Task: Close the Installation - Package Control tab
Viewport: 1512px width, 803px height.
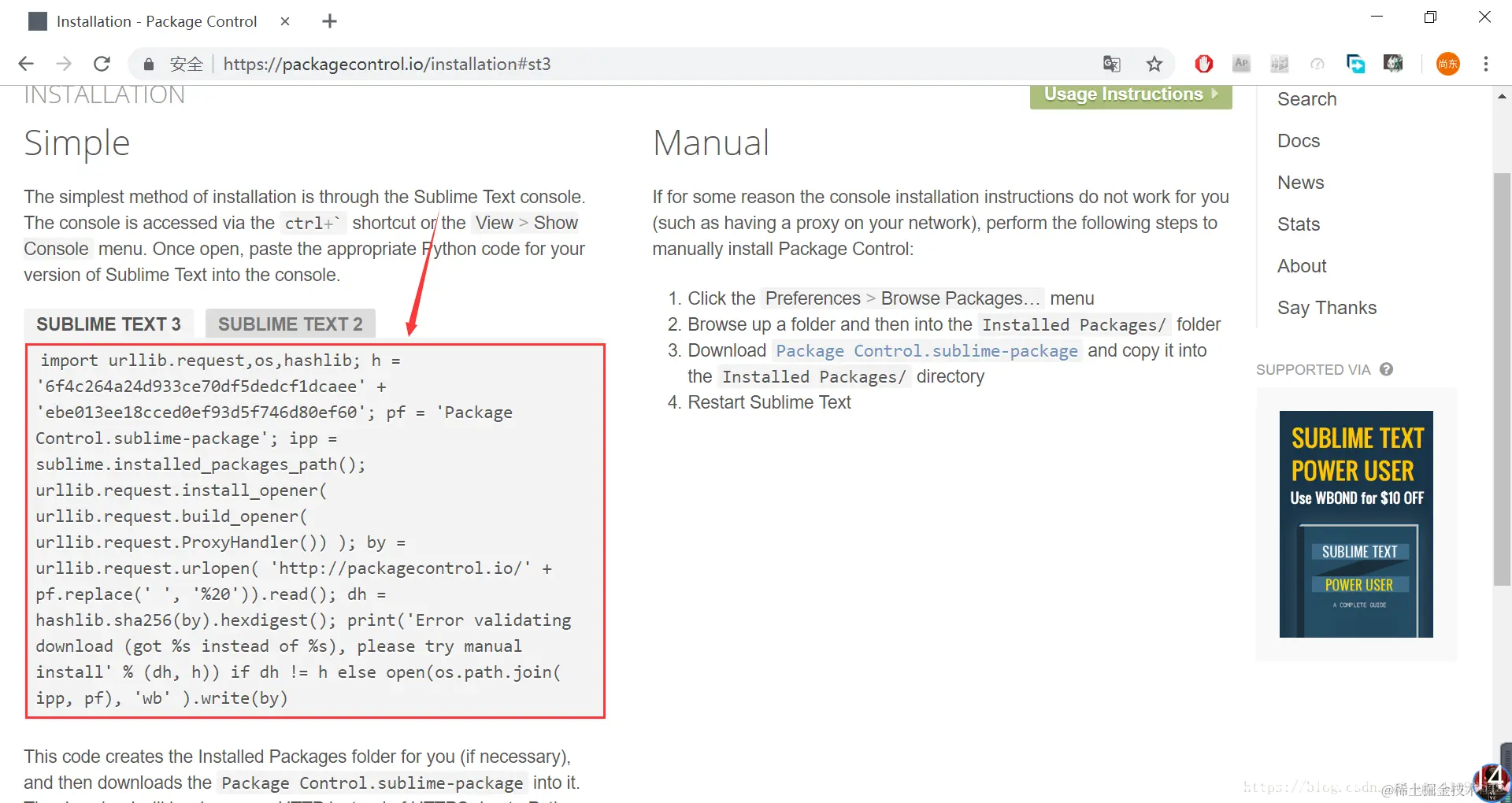Action: [x=285, y=21]
